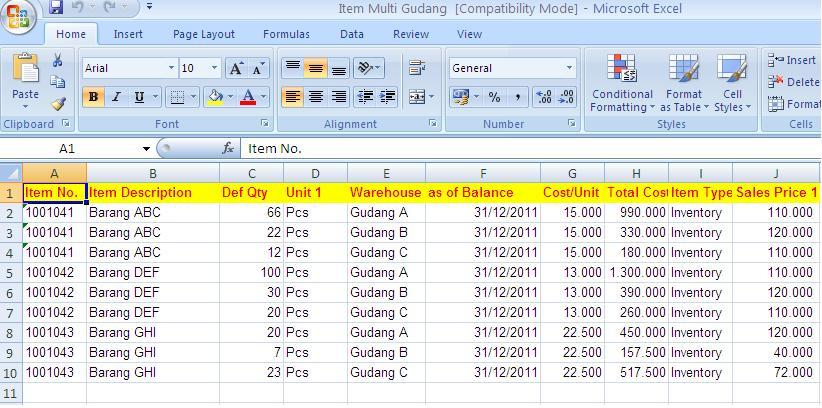The height and width of the screenshot is (408, 822).
Task: Align text right
Action: coord(339,97)
